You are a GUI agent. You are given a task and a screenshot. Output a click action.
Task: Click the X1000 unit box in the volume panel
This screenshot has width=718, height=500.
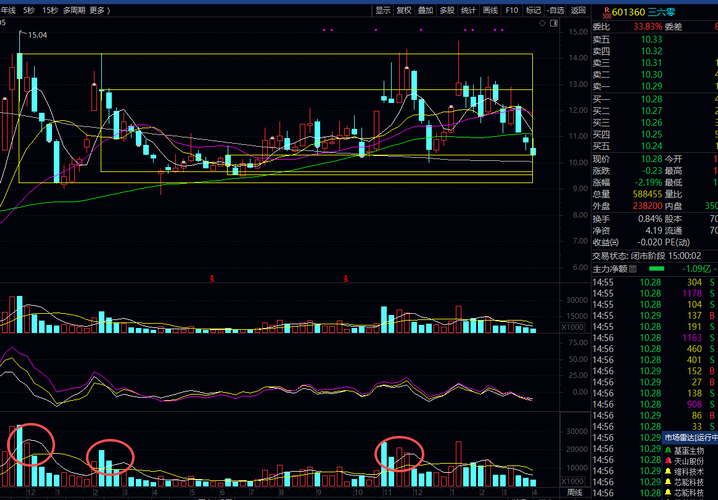(572, 327)
